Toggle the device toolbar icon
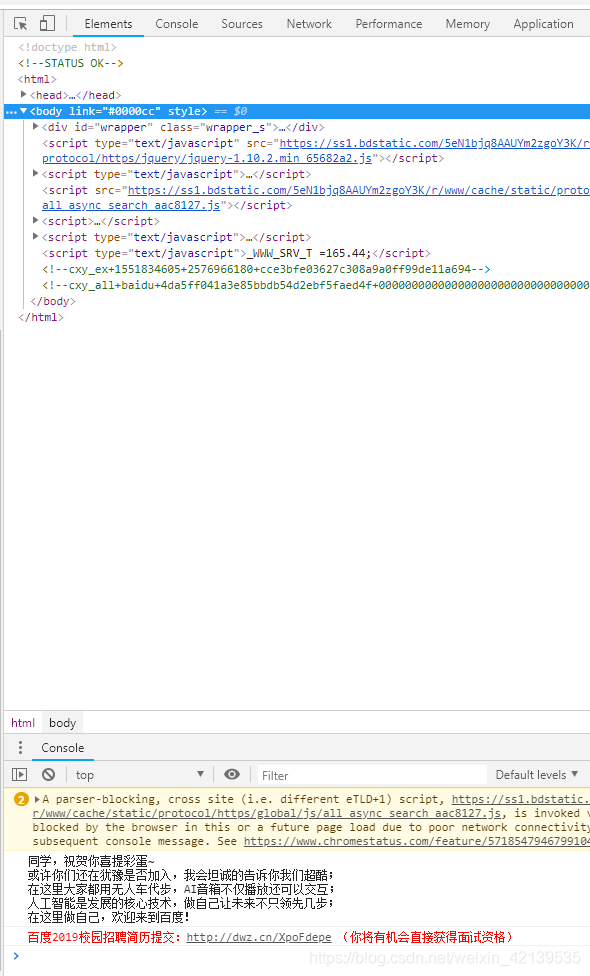Image resolution: width=590 pixels, height=976 pixels. (x=47, y=24)
